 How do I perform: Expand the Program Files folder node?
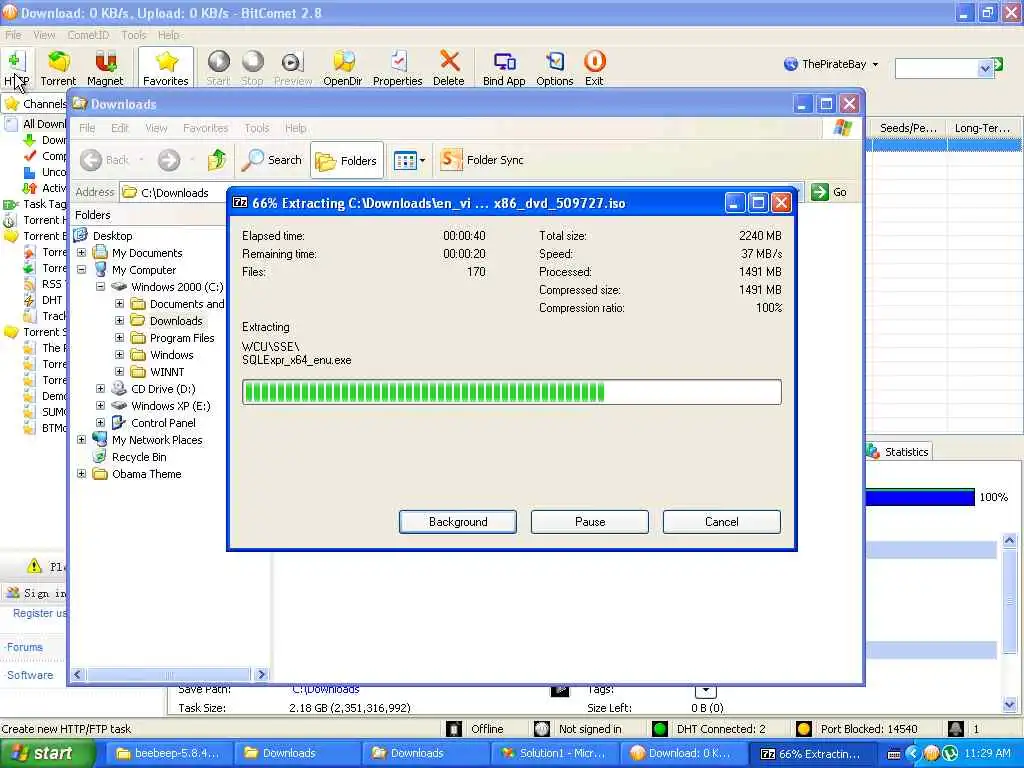[120, 338]
